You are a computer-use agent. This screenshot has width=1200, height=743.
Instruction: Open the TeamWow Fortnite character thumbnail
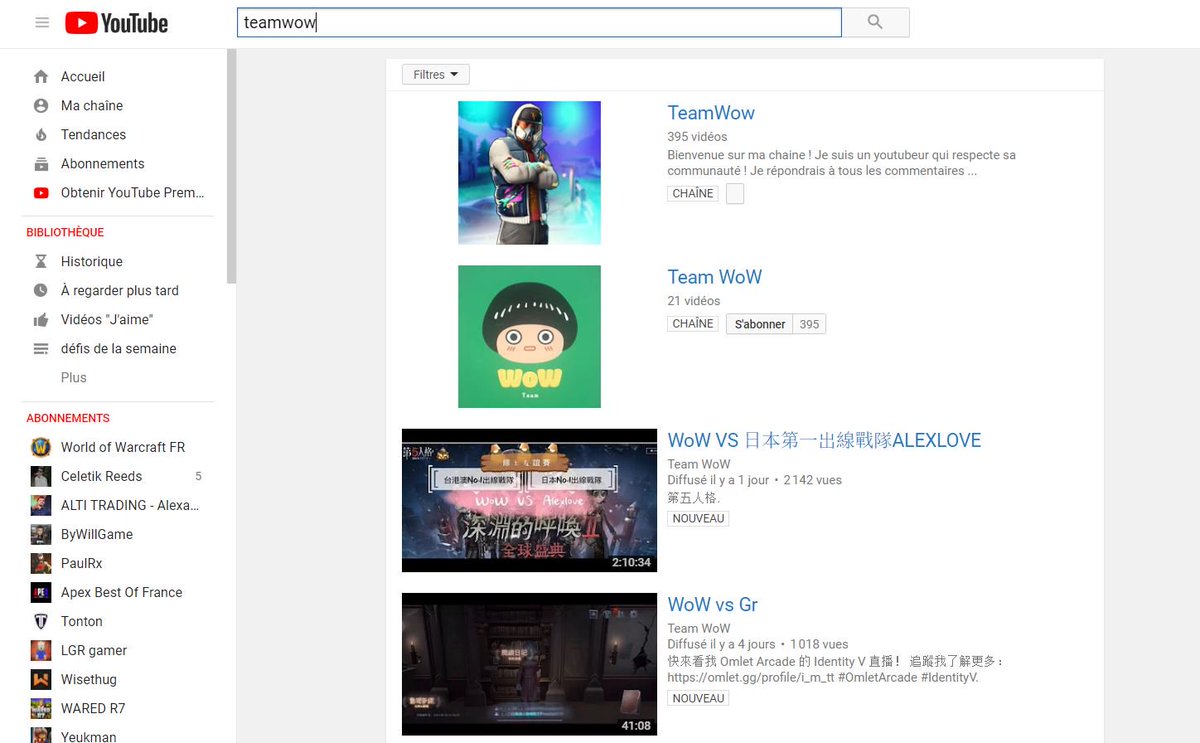(x=529, y=172)
